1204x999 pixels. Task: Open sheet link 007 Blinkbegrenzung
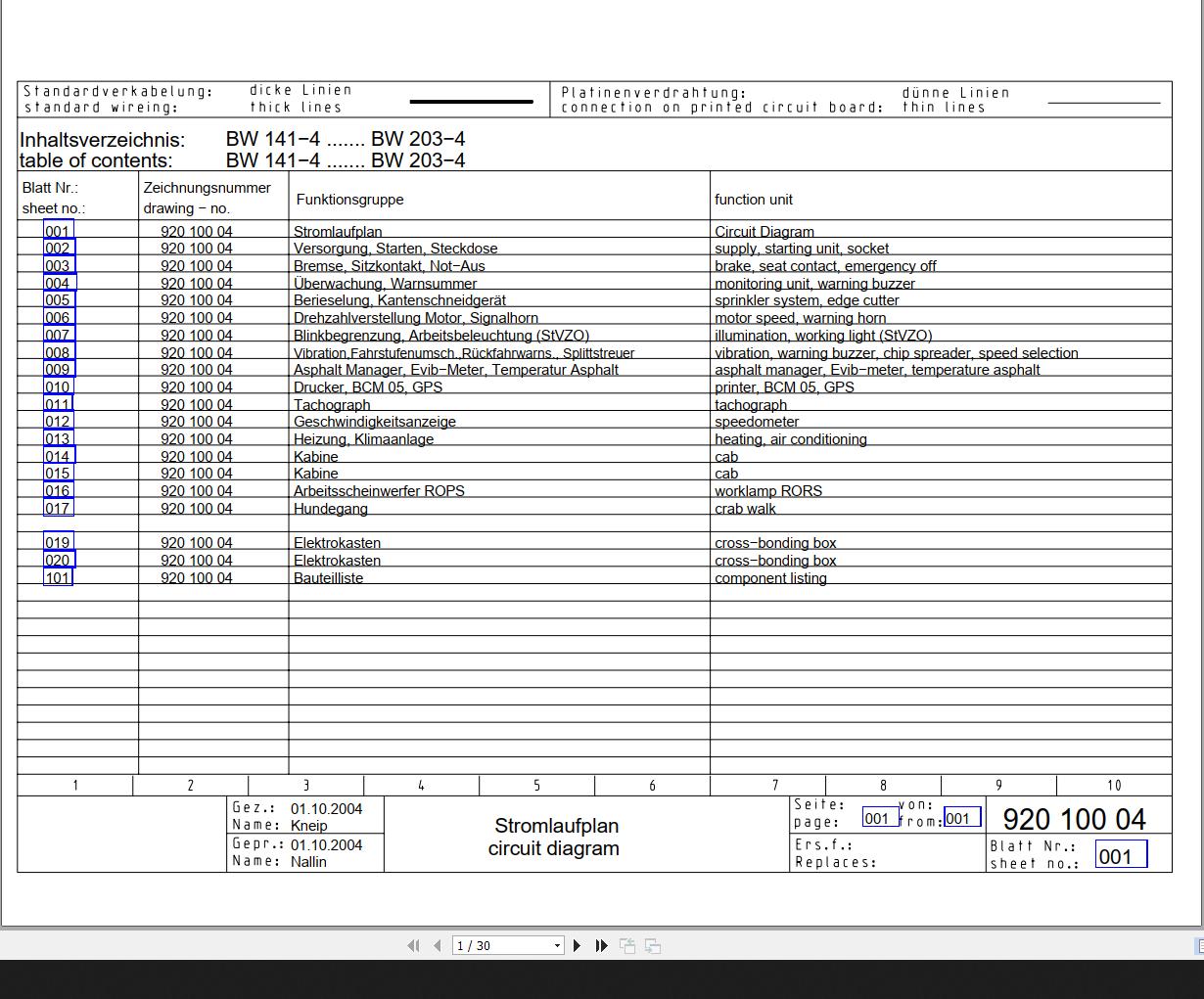59,336
